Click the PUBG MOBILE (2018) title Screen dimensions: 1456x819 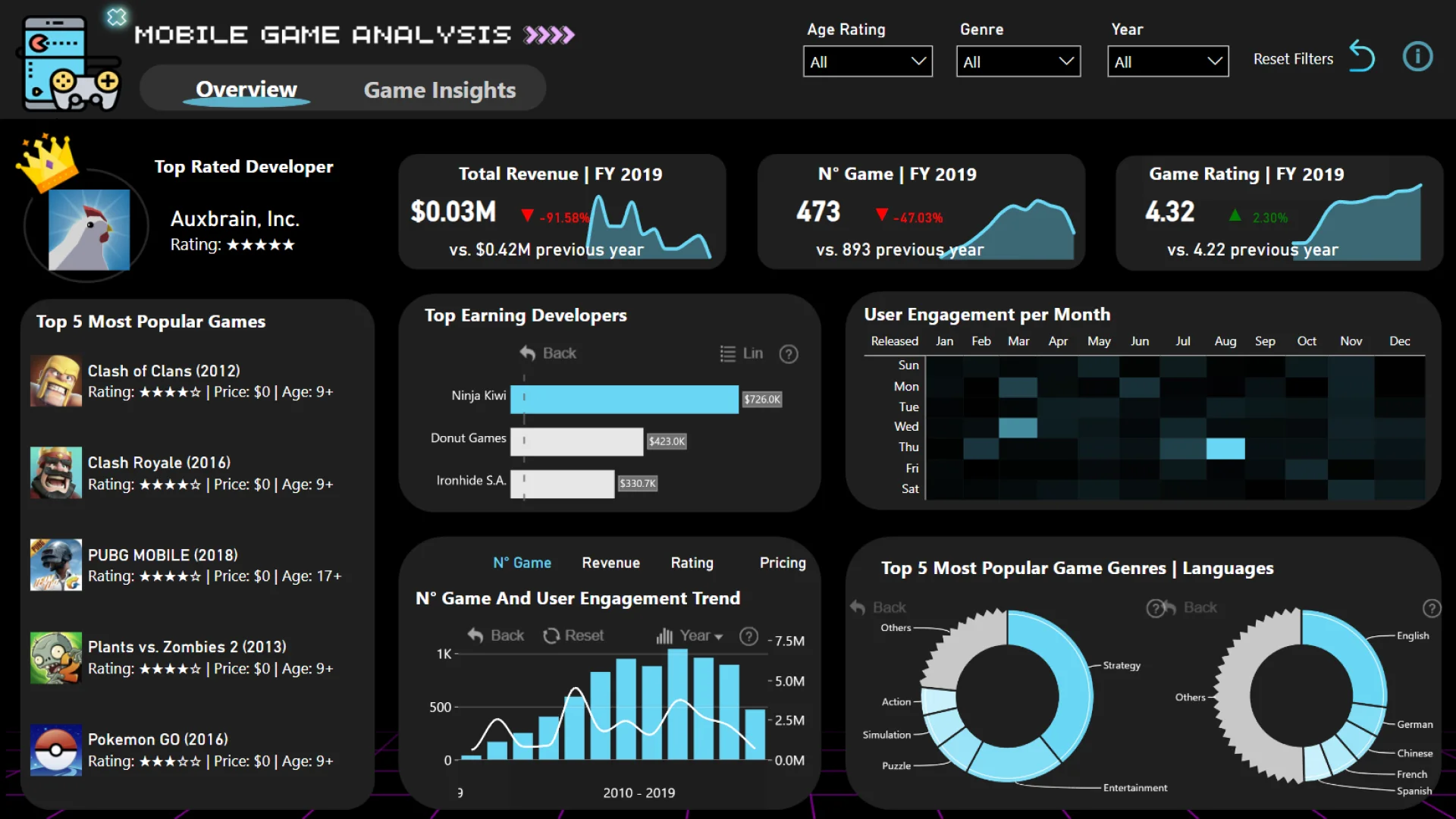(x=163, y=555)
